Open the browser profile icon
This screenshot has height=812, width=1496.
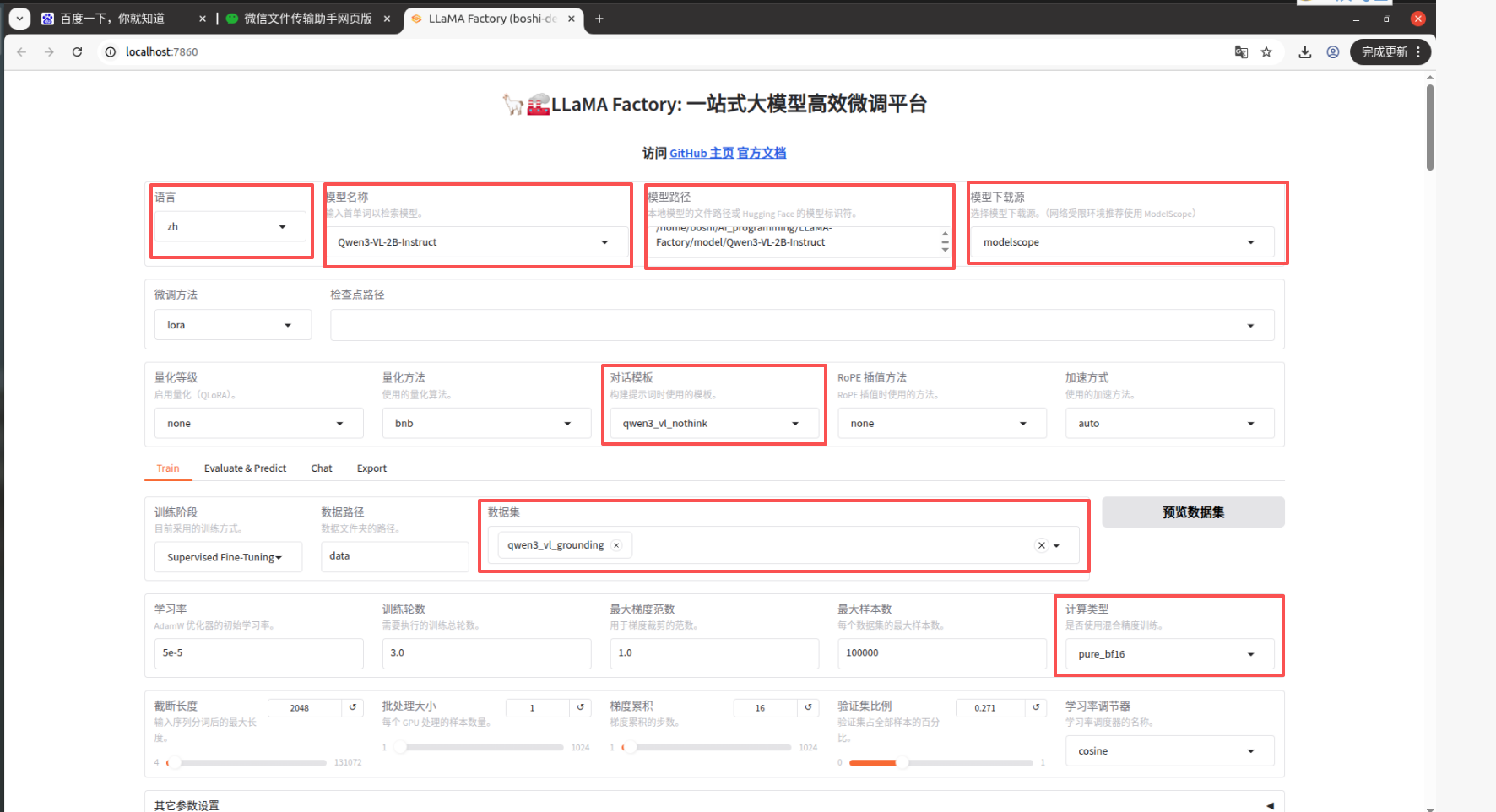1333,52
